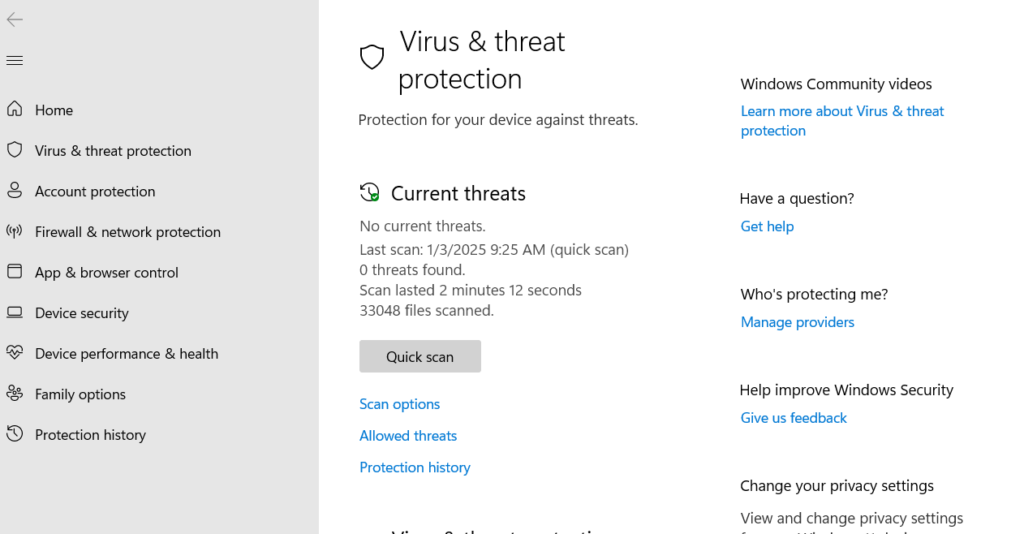Go to Firewall & network protection
Viewport: 1024px width, 534px height.
coord(128,232)
